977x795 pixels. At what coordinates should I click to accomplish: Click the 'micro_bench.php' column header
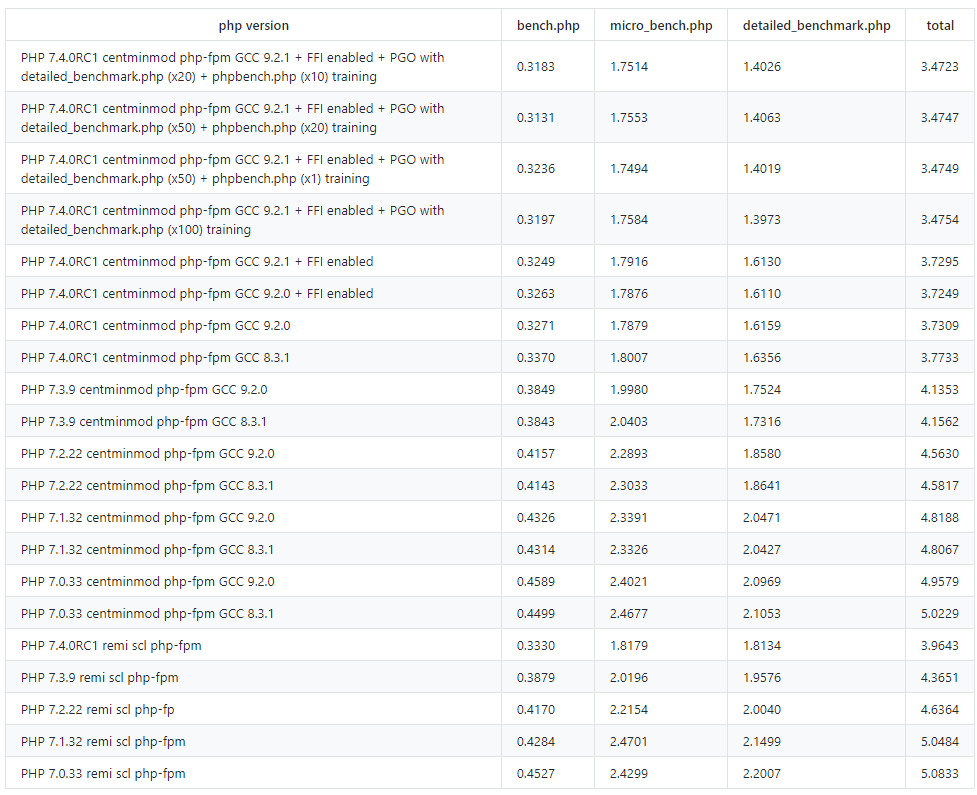point(660,26)
